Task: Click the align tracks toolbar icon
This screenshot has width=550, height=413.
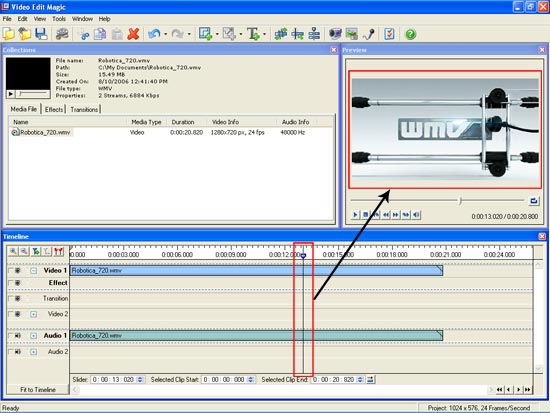Action: (314, 34)
